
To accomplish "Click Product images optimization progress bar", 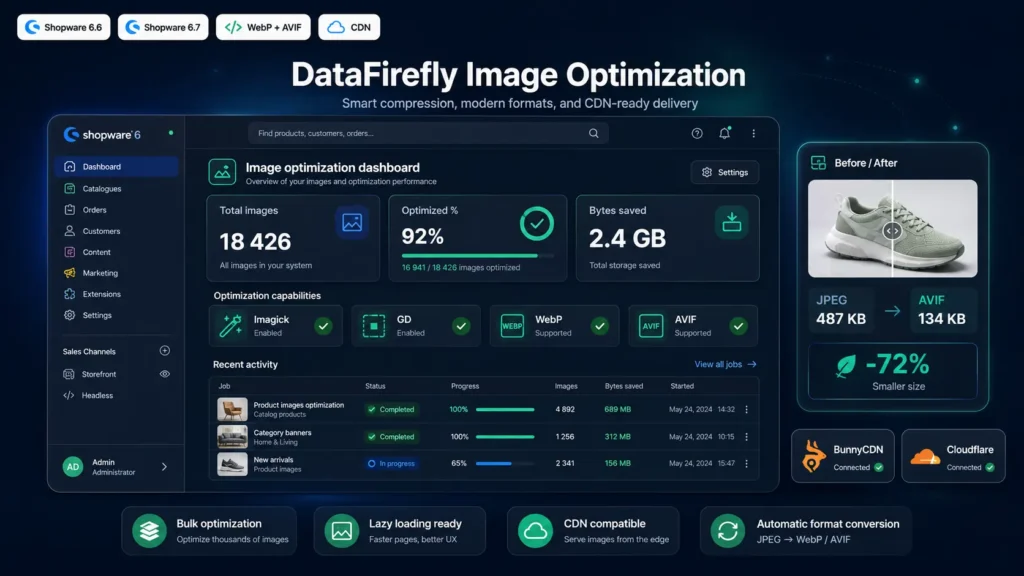I will 505,409.
